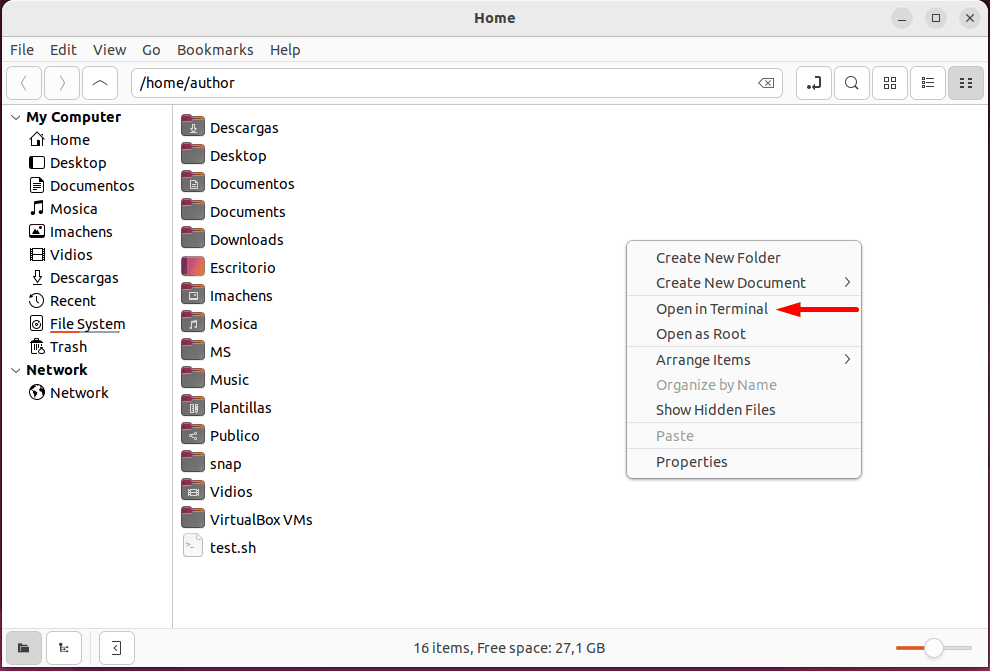
Task: Select the Documentos folder in file list
Action: tap(237, 184)
